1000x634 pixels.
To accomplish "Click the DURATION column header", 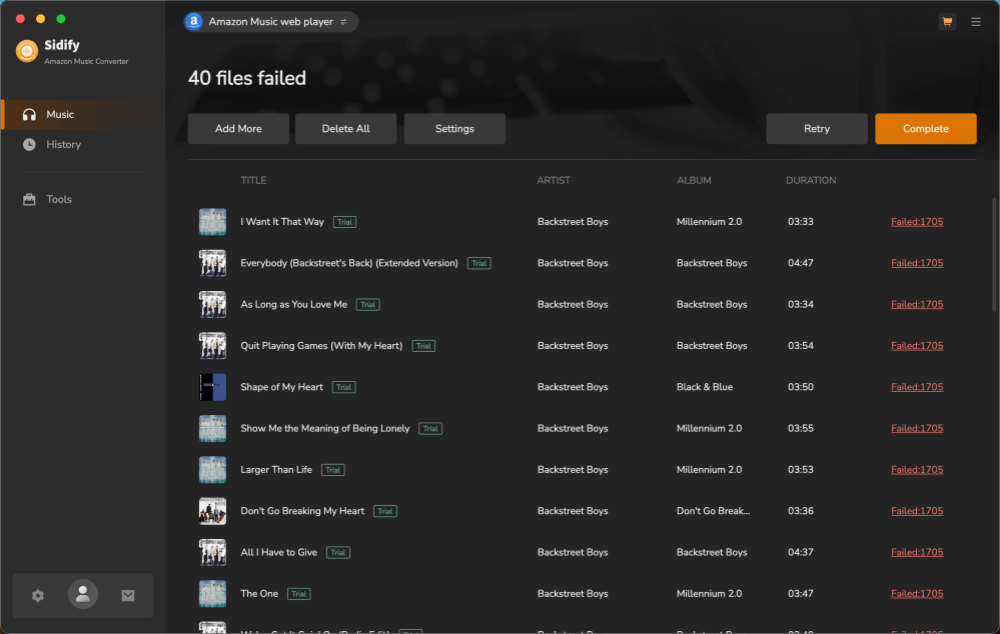I will pos(811,181).
